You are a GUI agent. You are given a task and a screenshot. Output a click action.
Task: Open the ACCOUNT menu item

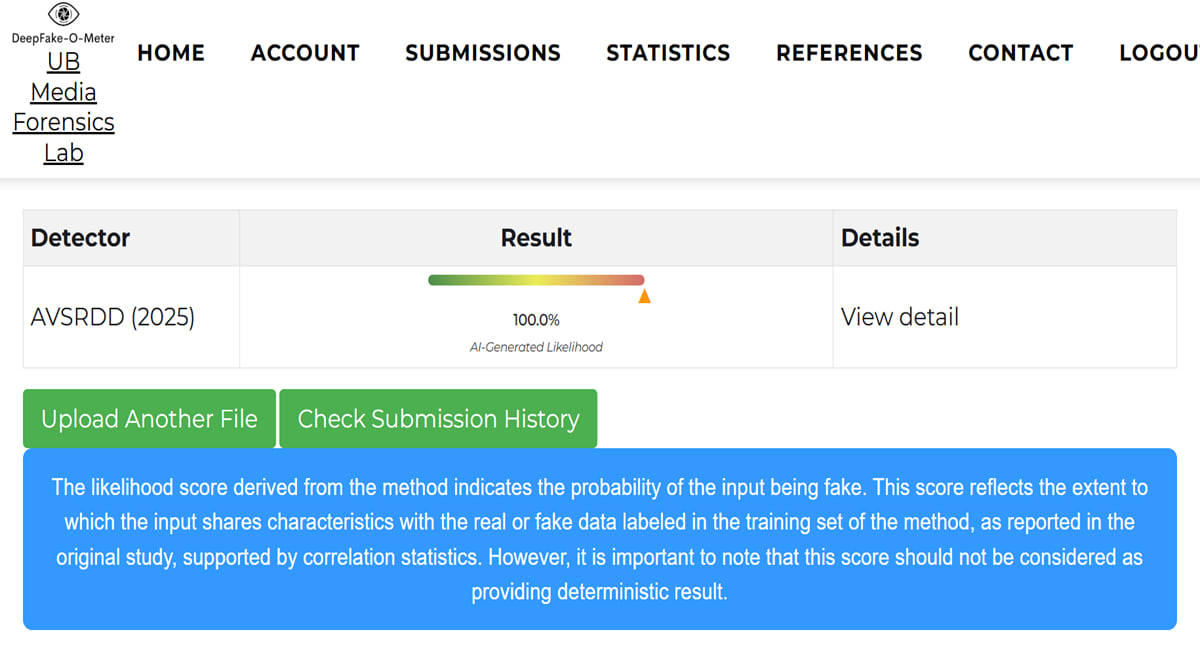(x=305, y=53)
